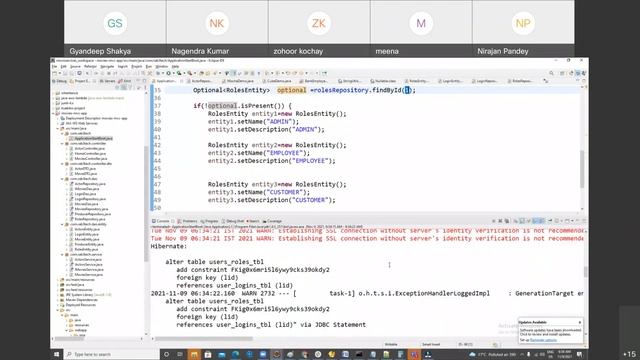
Task: Select meena participant tile
Action: 421,28
